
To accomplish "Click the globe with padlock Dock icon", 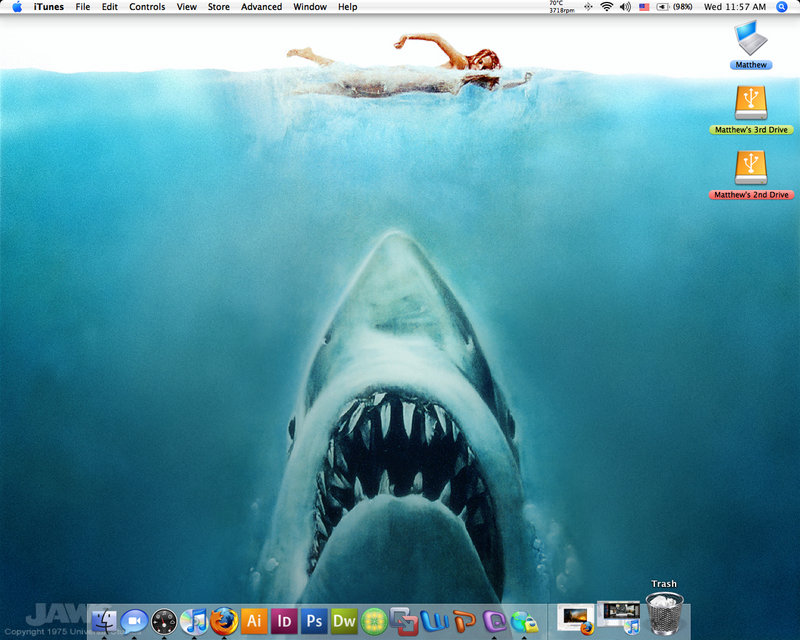I will click(x=524, y=622).
